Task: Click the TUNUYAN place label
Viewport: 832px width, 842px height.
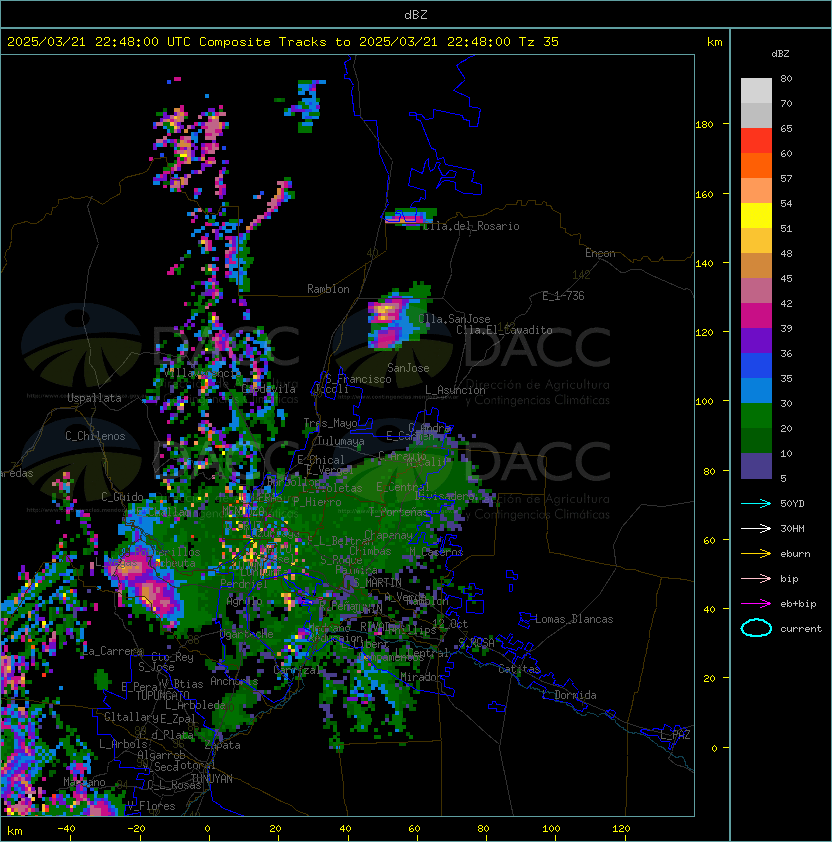Action: pos(212,779)
